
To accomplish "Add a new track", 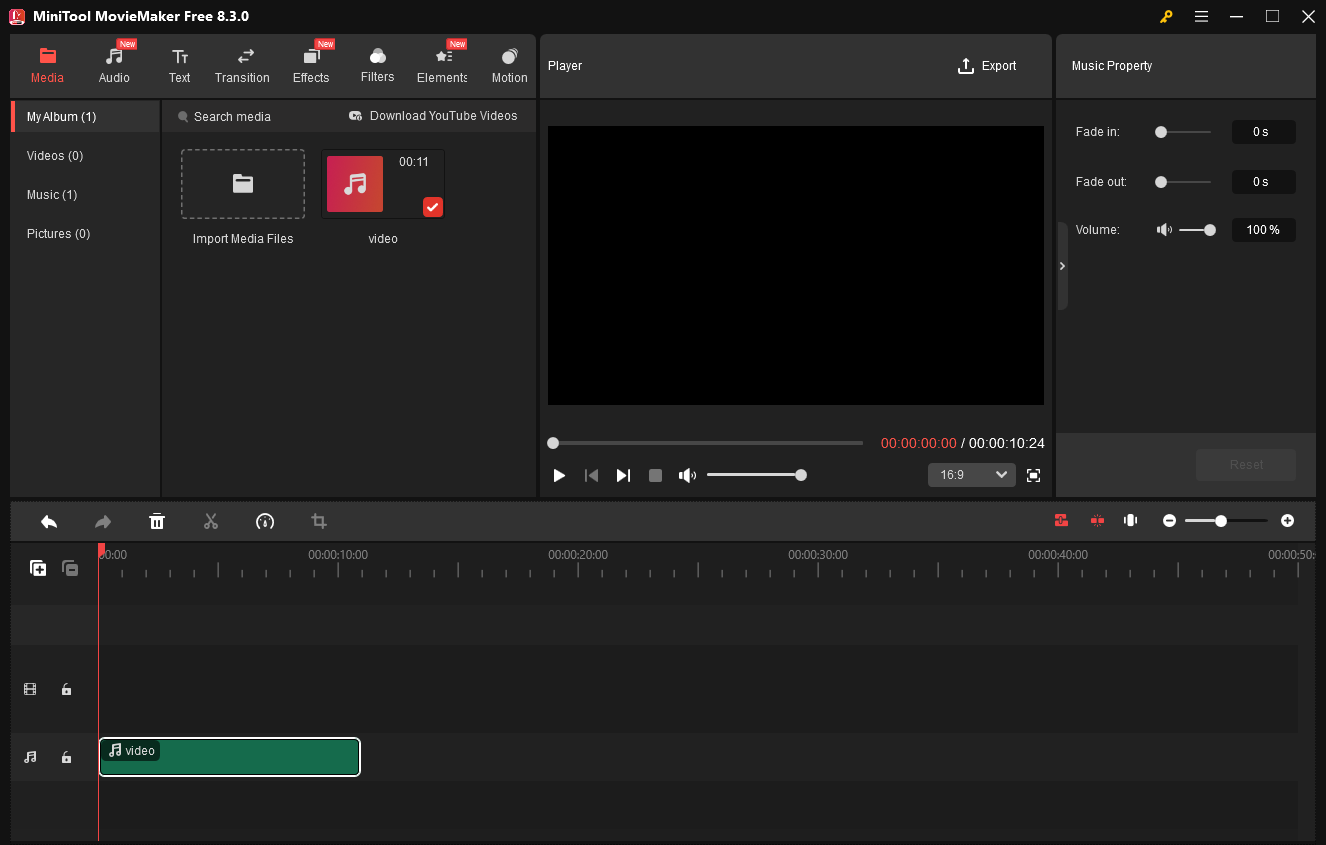I will pyautogui.click(x=38, y=568).
